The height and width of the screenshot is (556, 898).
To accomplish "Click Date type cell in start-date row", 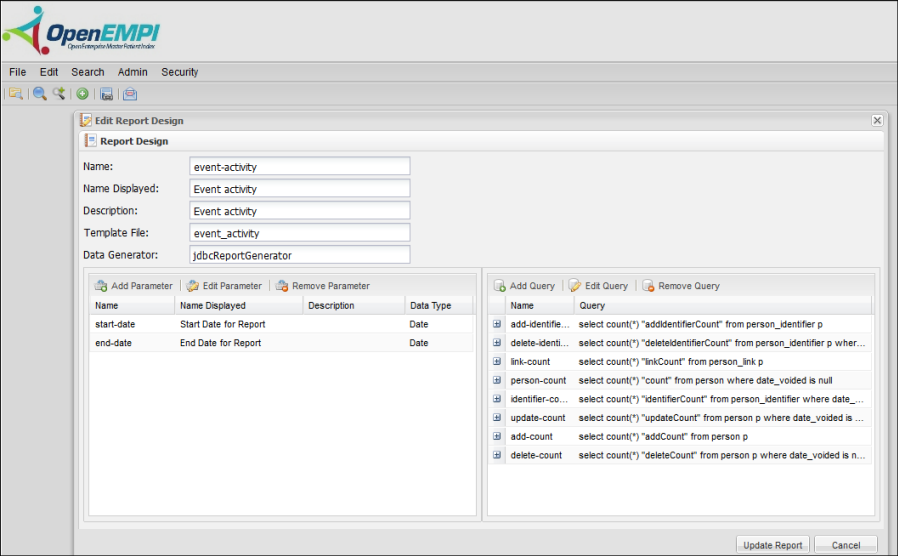I will point(419,324).
